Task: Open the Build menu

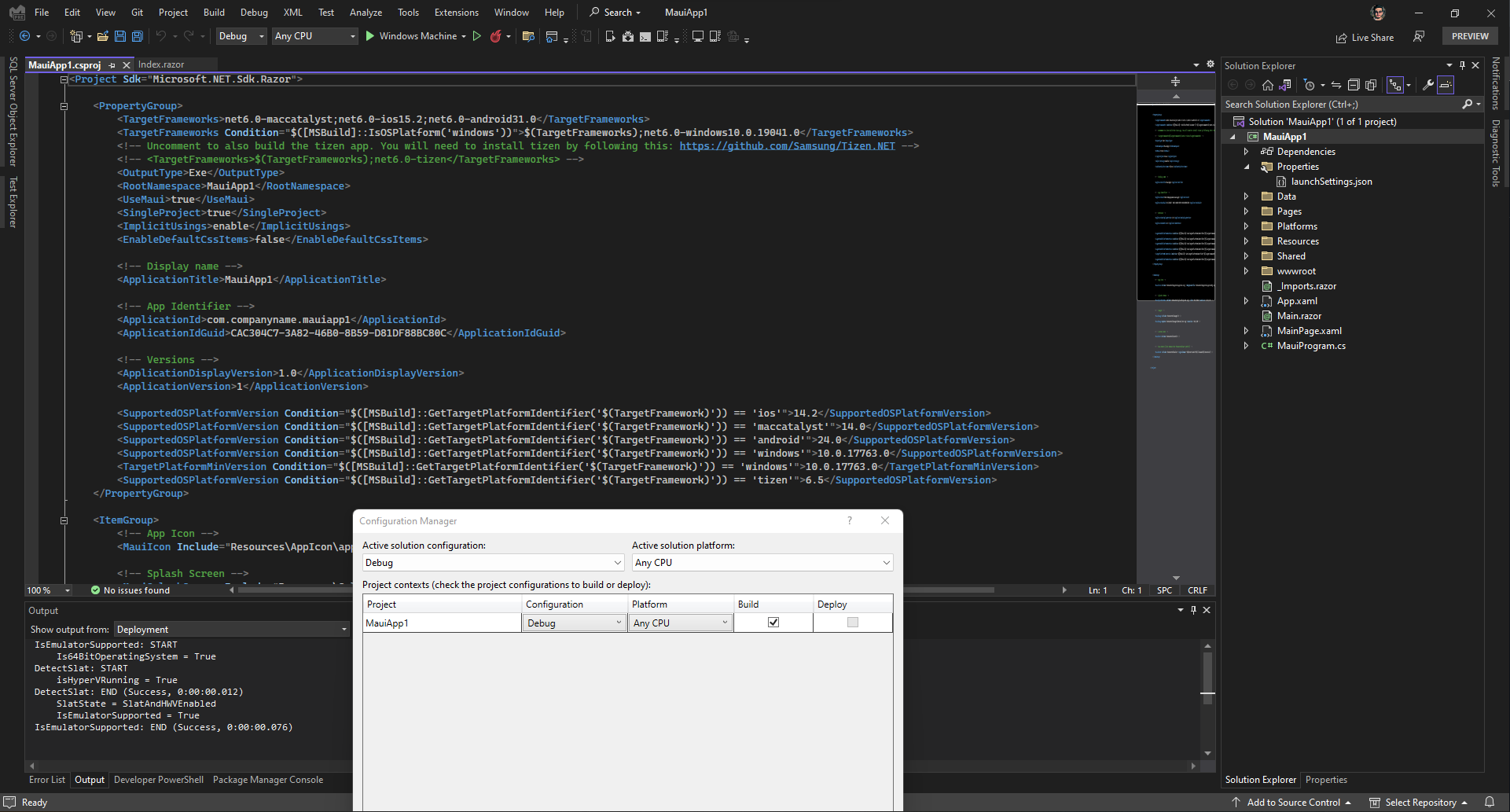Action: click(x=214, y=13)
